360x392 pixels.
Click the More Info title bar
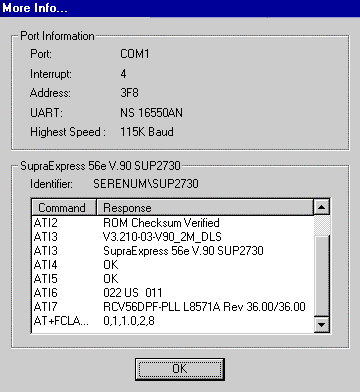pos(180,8)
